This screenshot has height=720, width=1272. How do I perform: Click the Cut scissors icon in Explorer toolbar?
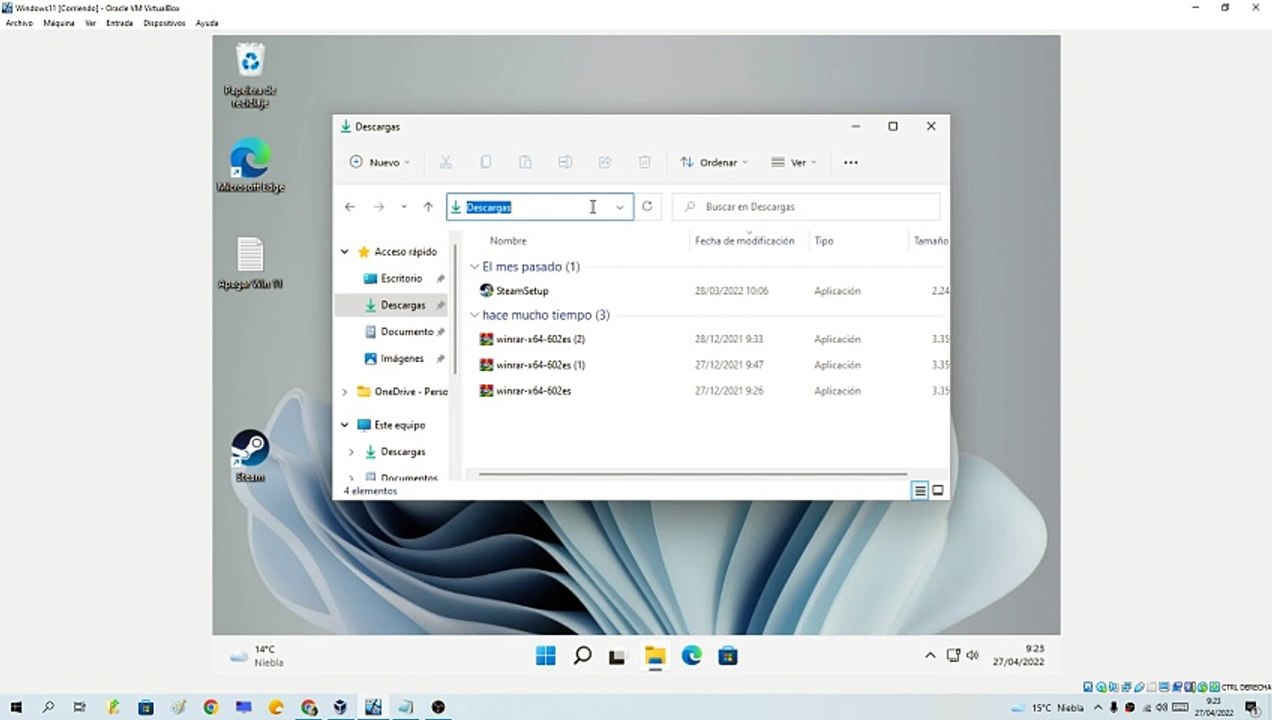446,162
